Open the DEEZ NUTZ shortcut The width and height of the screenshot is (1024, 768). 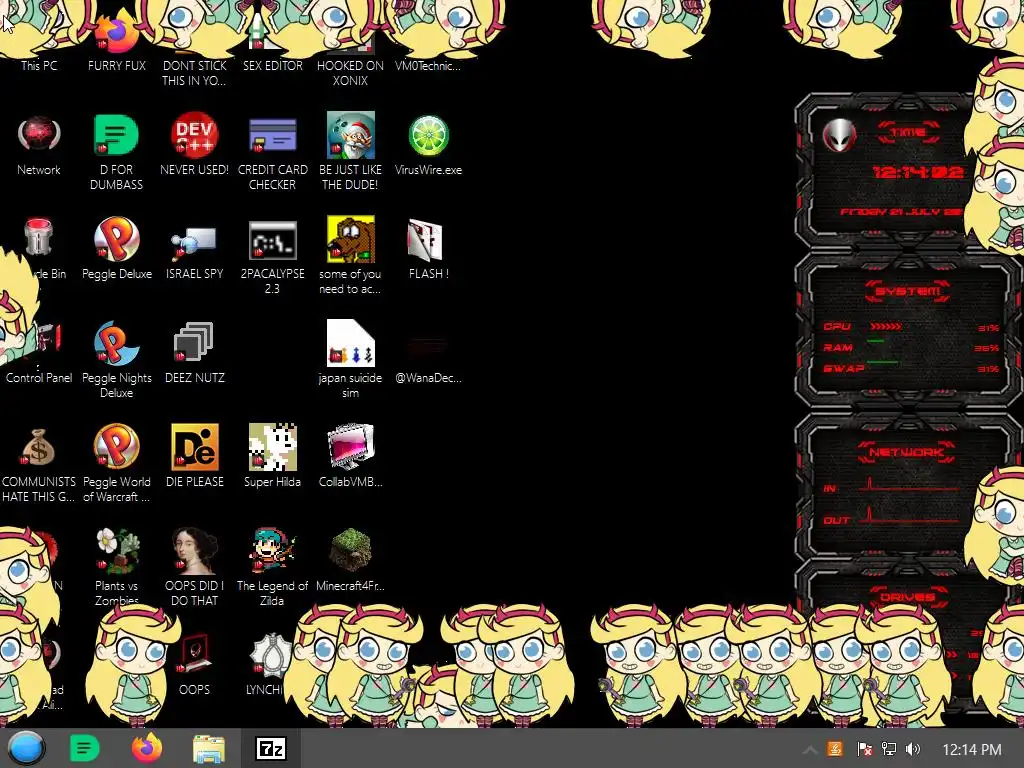193,342
